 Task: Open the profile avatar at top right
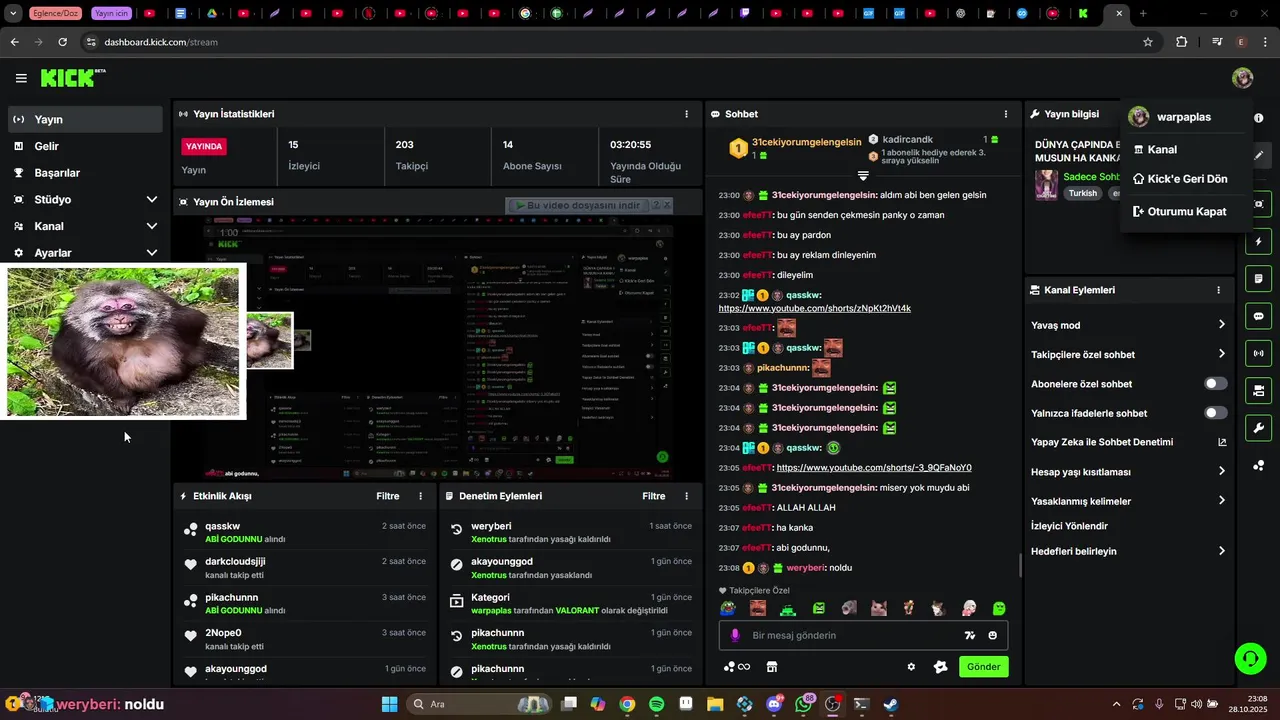[1242, 78]
